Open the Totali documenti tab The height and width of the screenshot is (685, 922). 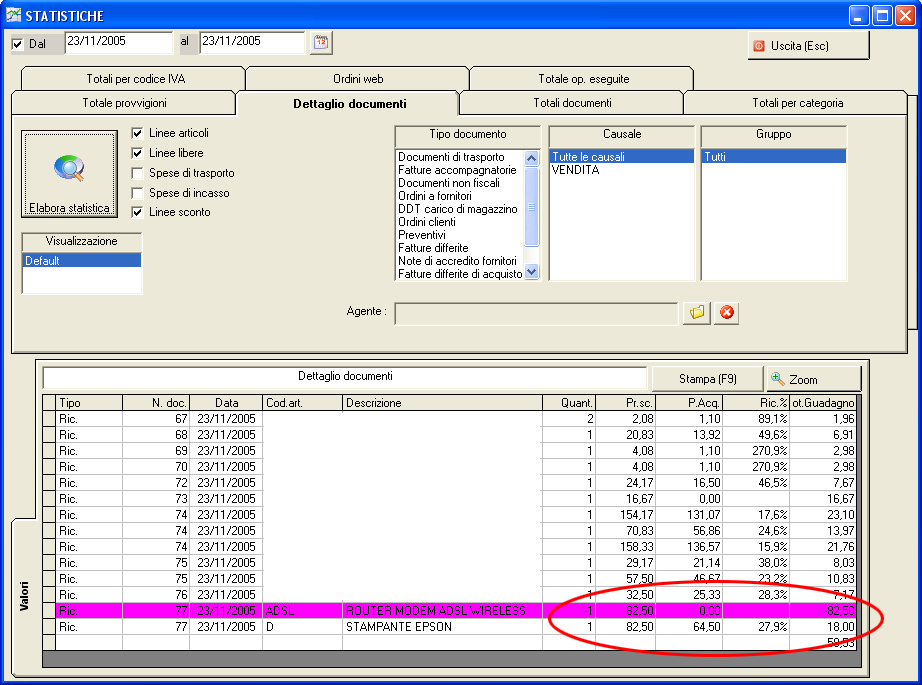[x=572, y=103]
